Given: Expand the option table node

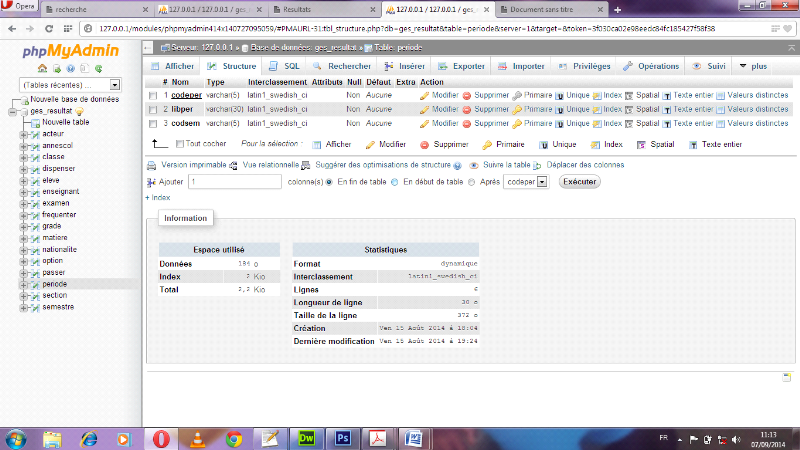Looking at the screenshot, I should pos(23,261).
